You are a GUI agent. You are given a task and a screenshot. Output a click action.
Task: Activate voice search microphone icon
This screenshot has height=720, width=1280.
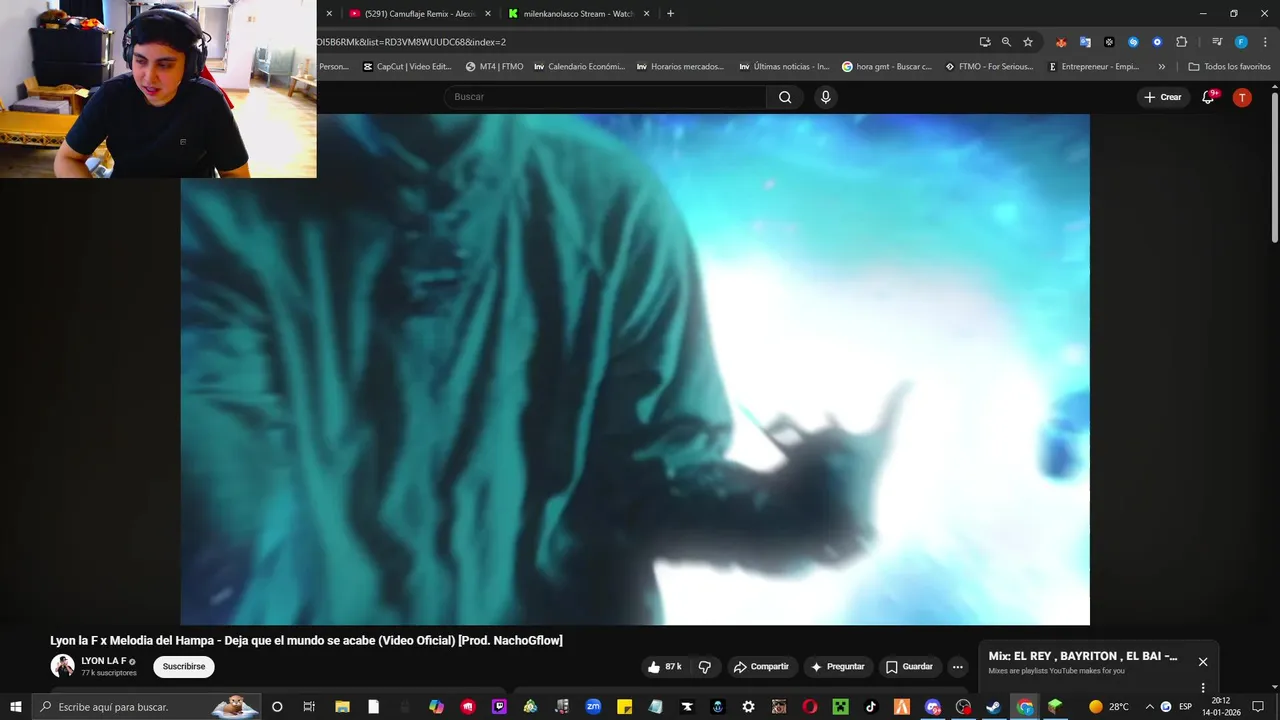tap(825, 97)
